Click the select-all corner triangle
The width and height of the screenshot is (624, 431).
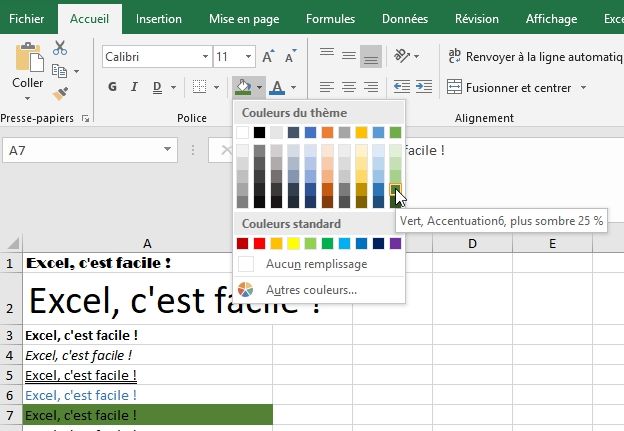[12, 242]
